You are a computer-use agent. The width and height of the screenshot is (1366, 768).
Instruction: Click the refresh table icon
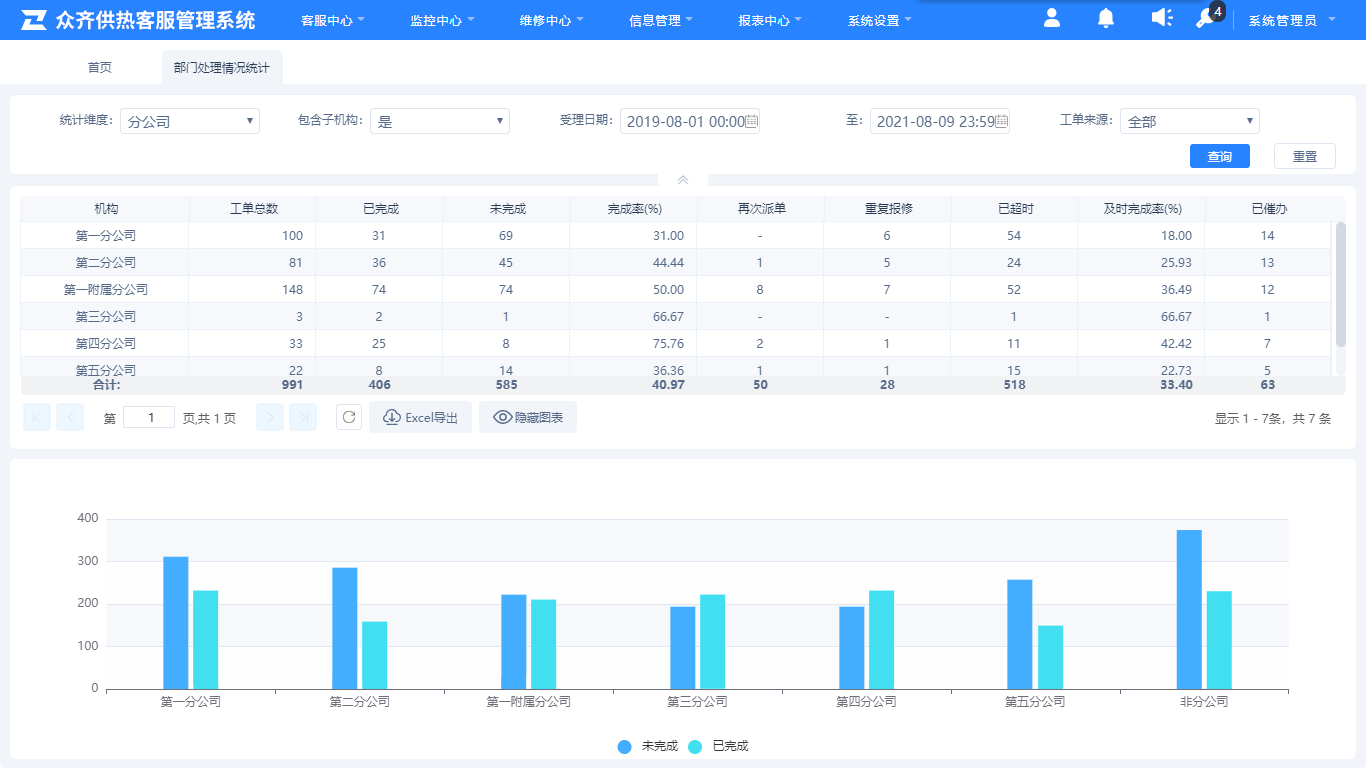click(348, 417)
